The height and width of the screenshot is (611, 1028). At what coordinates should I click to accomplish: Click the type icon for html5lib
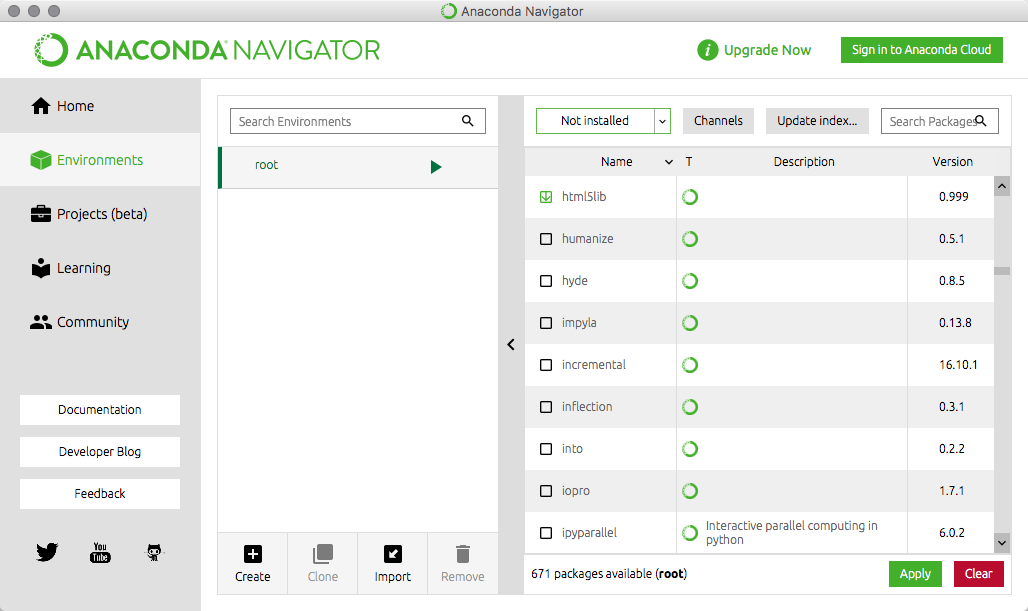point(690,197)
